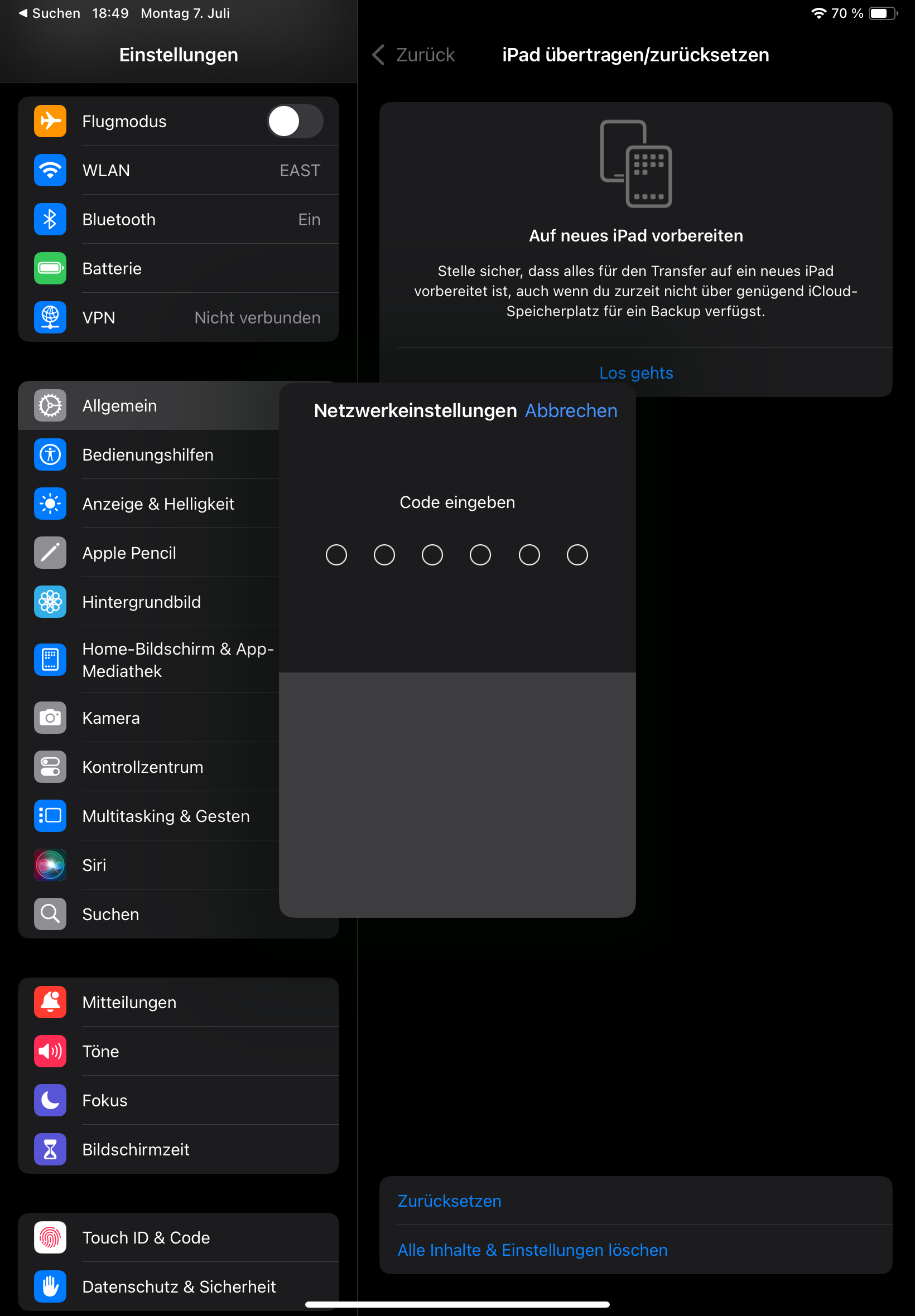915x1316 pixels.
Task: Go back with the Zurück chevron
Action: tap(378, 55)
